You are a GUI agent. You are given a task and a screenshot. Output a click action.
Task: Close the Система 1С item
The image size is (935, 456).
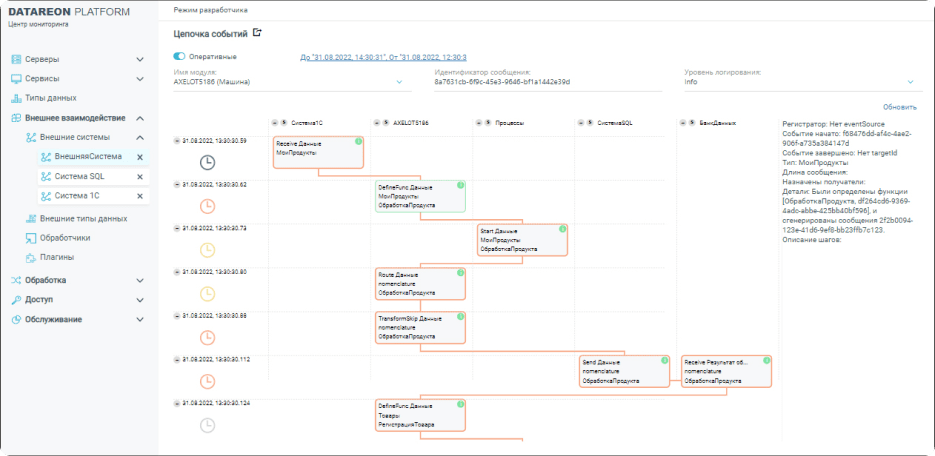(x=140, y=196)
